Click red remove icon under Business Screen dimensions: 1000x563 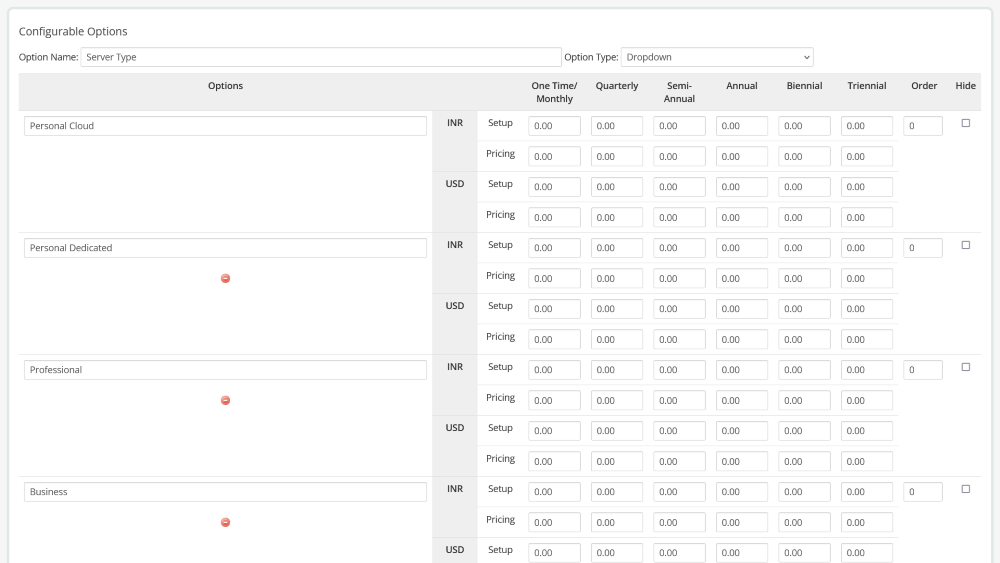(225, 522)
